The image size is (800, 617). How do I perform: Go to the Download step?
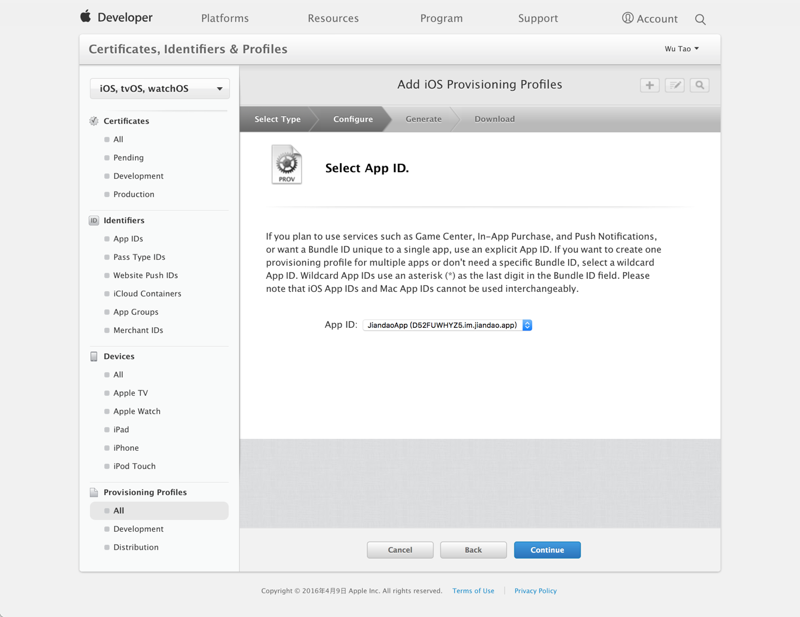click(494, 119)
